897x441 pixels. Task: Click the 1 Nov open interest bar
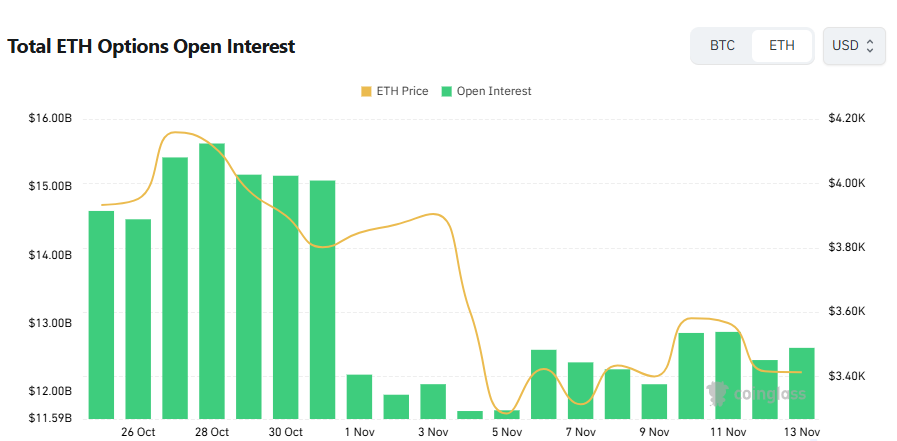coord(359,396)
